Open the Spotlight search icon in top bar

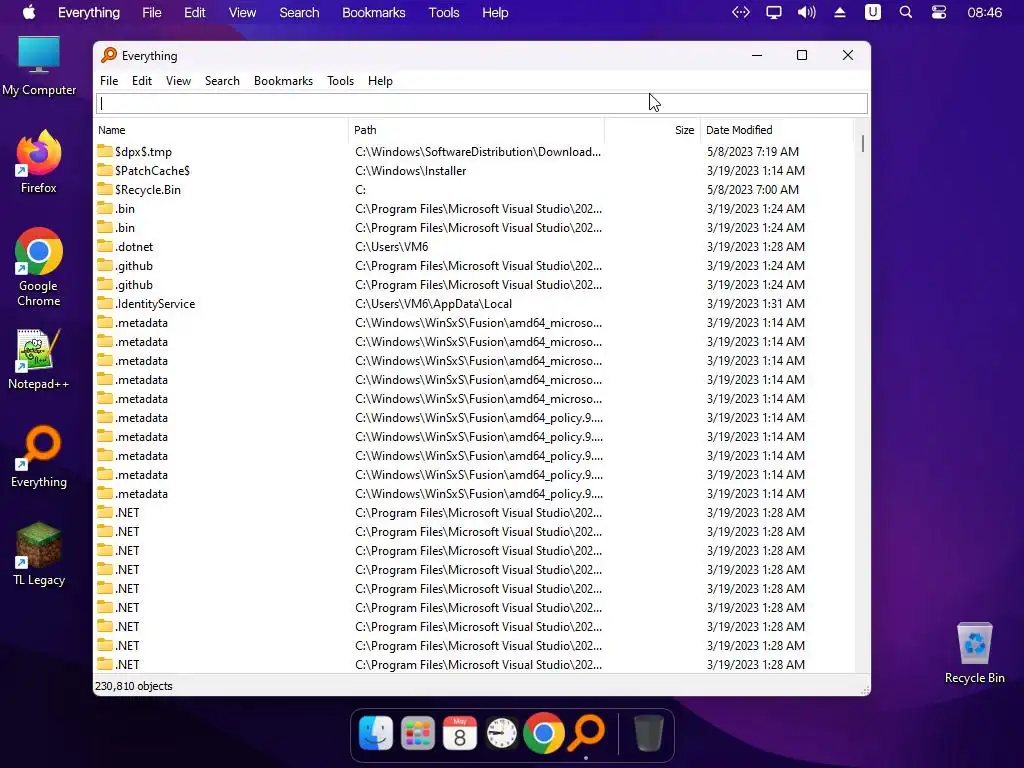[x=906, y=12]
